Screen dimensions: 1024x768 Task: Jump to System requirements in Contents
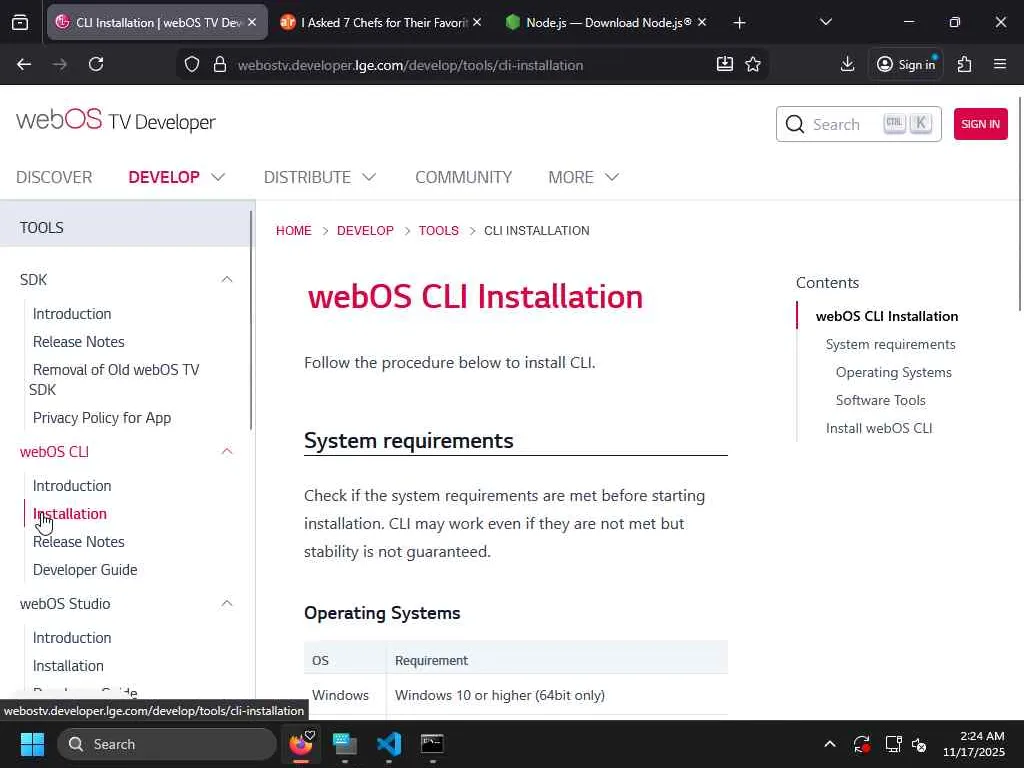click(890, 344)
